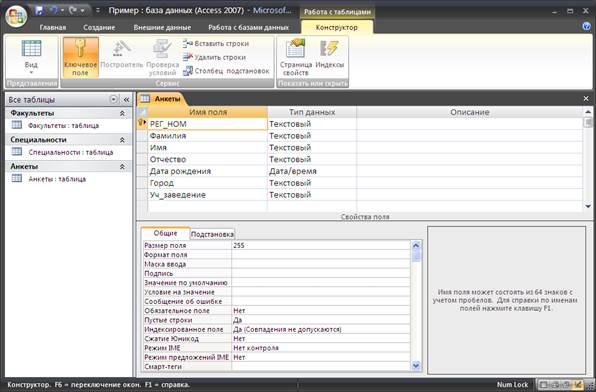
Task: Toggle Ключевое поле primary key
Action: pos(80,57)
